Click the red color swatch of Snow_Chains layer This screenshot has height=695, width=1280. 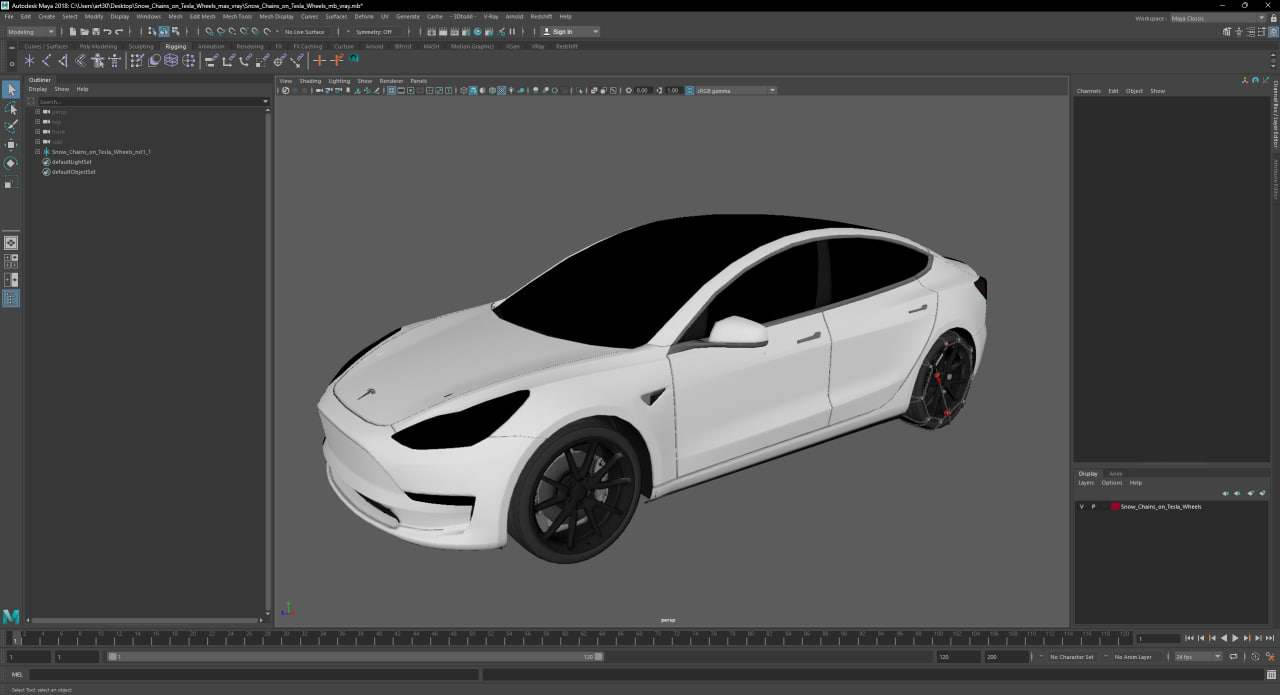tap(1115, 507)
